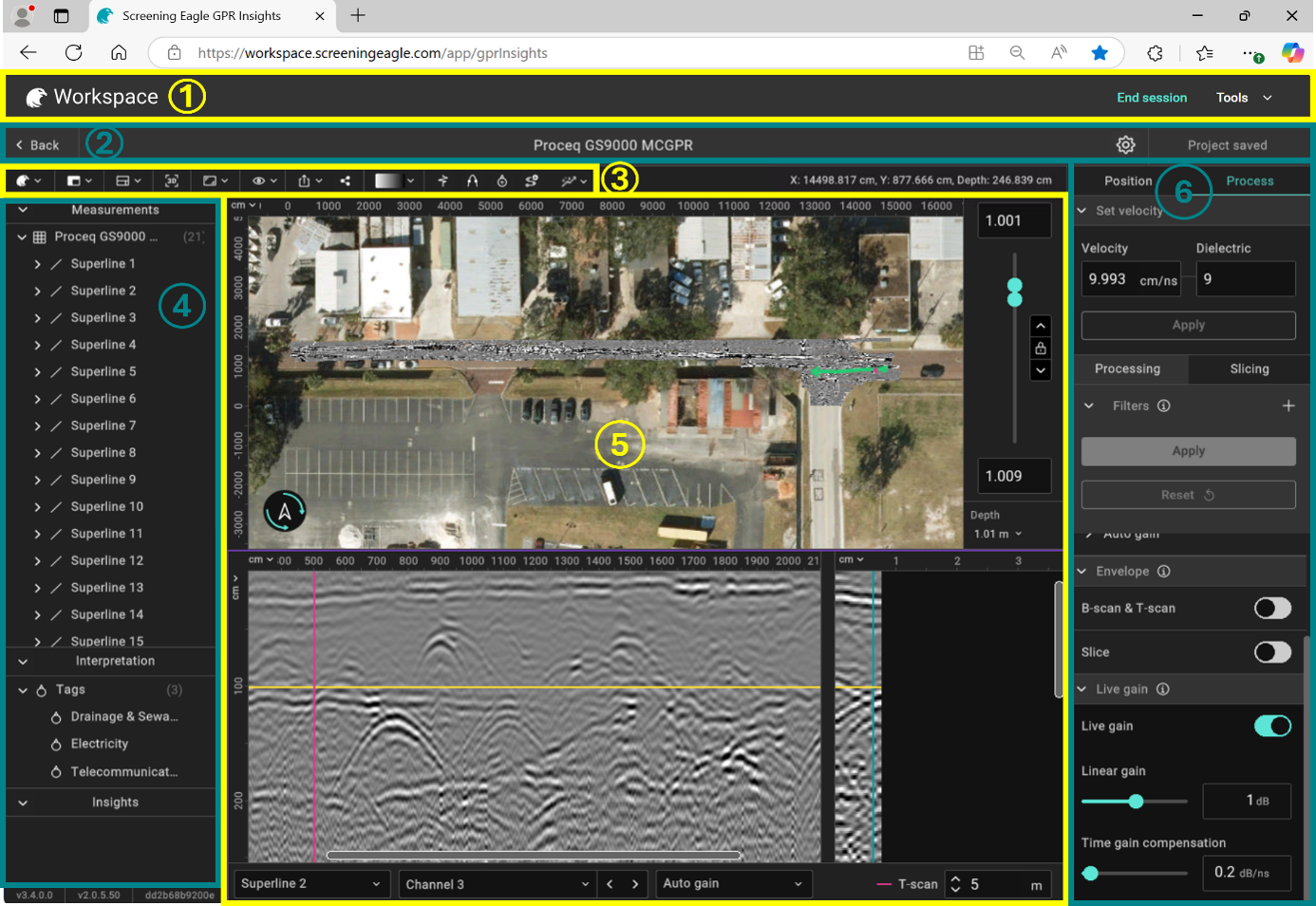Expand the Insights section
The height and width of the screenshot is (906, 1316).
point(23,802)
